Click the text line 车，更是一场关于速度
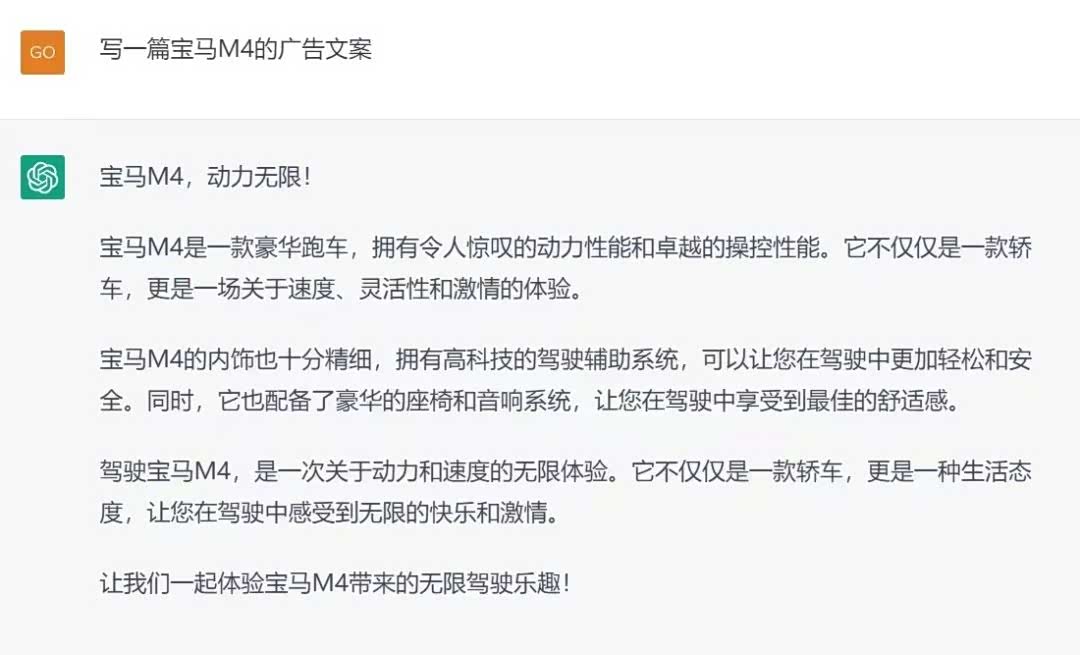 342,289
